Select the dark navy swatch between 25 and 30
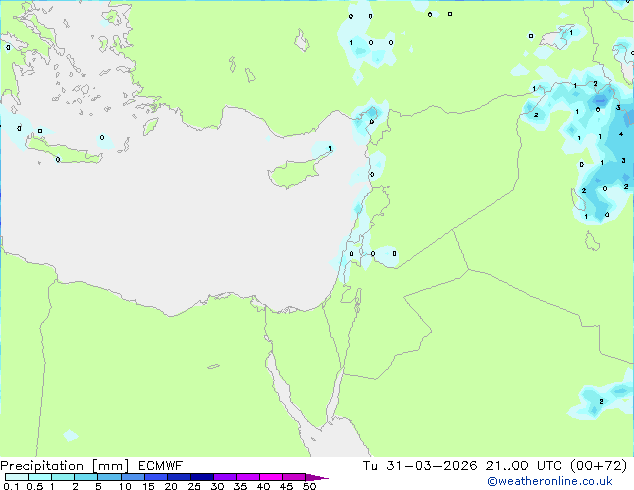The height and width of the screenshot is (490, 634). coord(202,477)
